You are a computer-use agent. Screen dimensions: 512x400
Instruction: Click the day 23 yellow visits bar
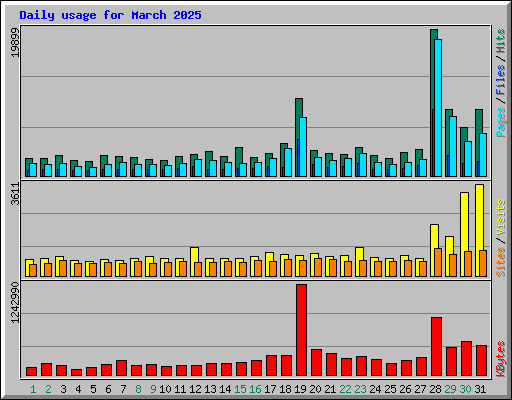358,262
